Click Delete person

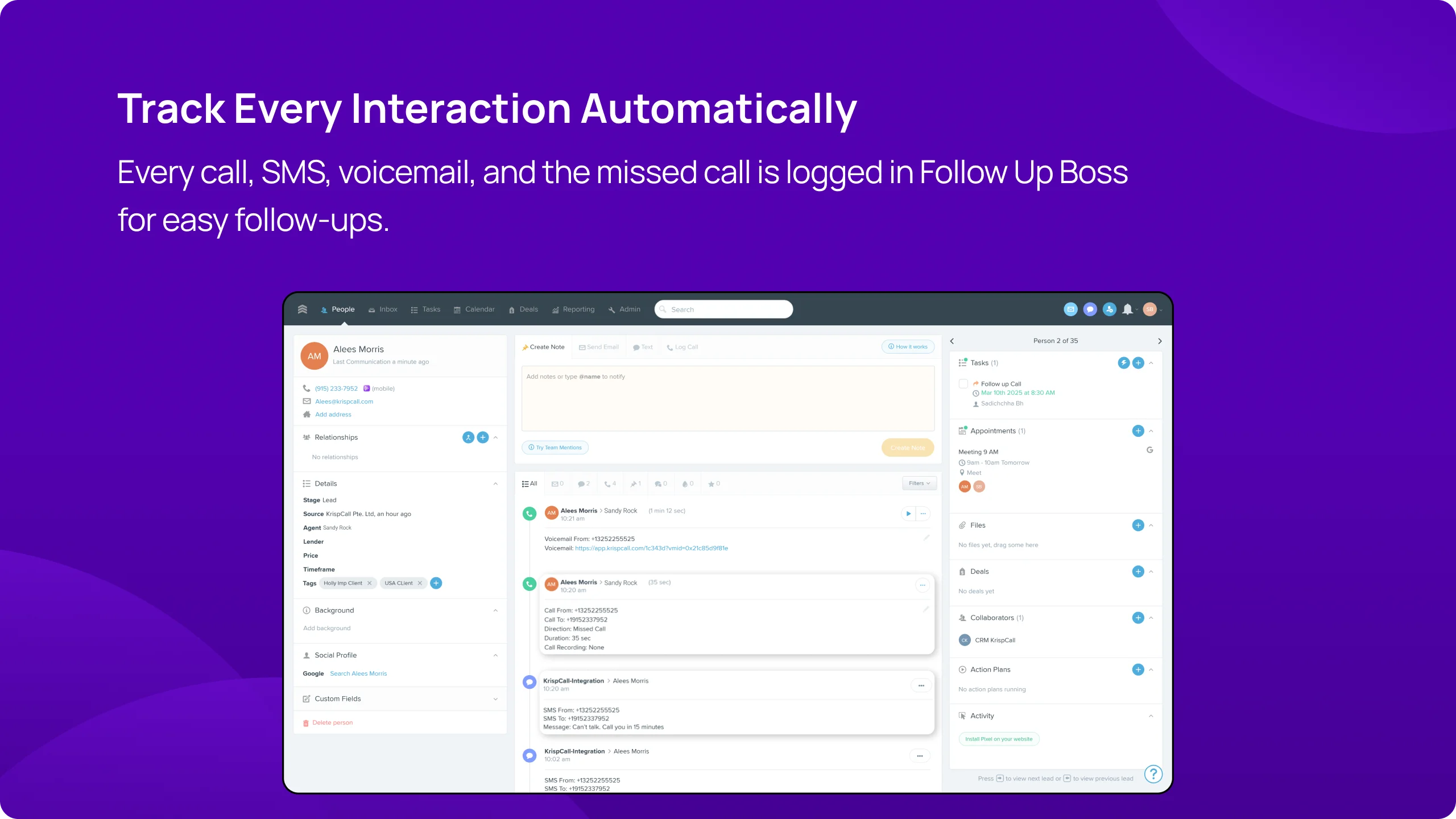tap(328, 723)
